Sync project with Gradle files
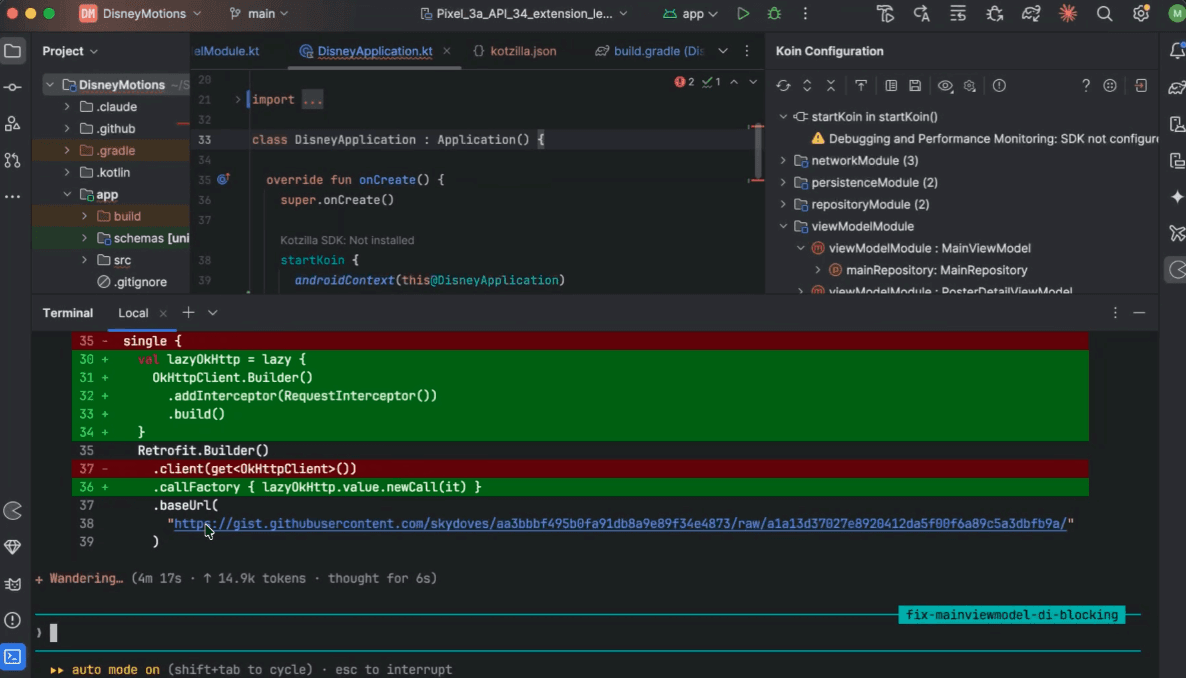Screen dimensions: 1186x678 coord(1031,14)
